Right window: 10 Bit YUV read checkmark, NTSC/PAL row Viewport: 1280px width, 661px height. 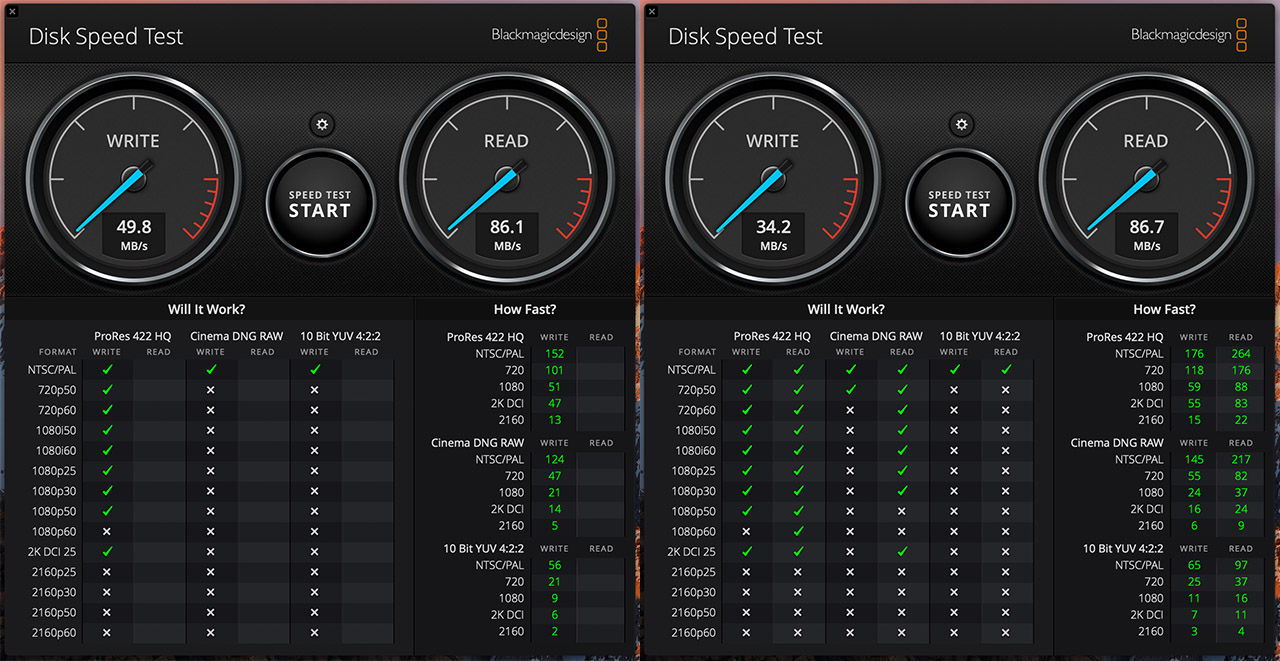pos(1006,369)
